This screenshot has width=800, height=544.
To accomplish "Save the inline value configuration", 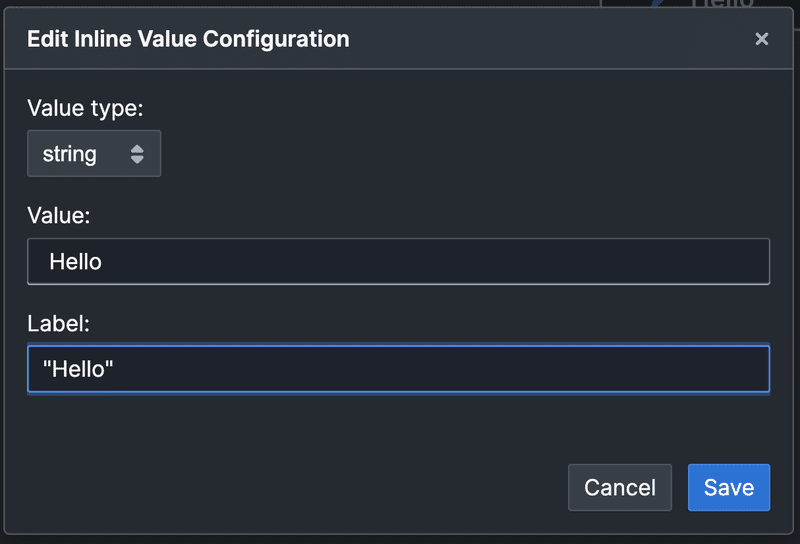I will click(728, 487).
